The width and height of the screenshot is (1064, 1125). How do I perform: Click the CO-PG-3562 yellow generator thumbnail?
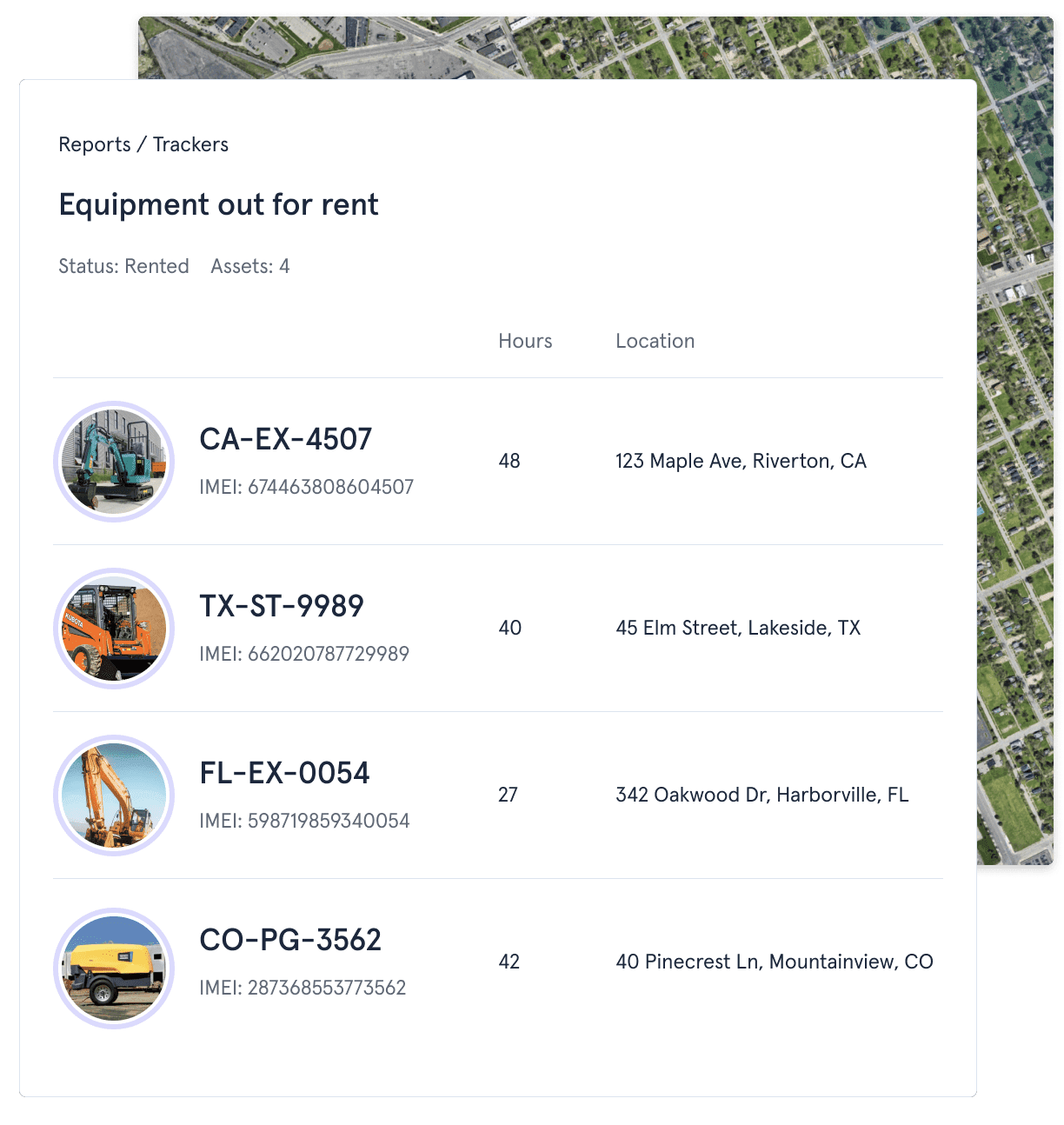click(114, 969)
